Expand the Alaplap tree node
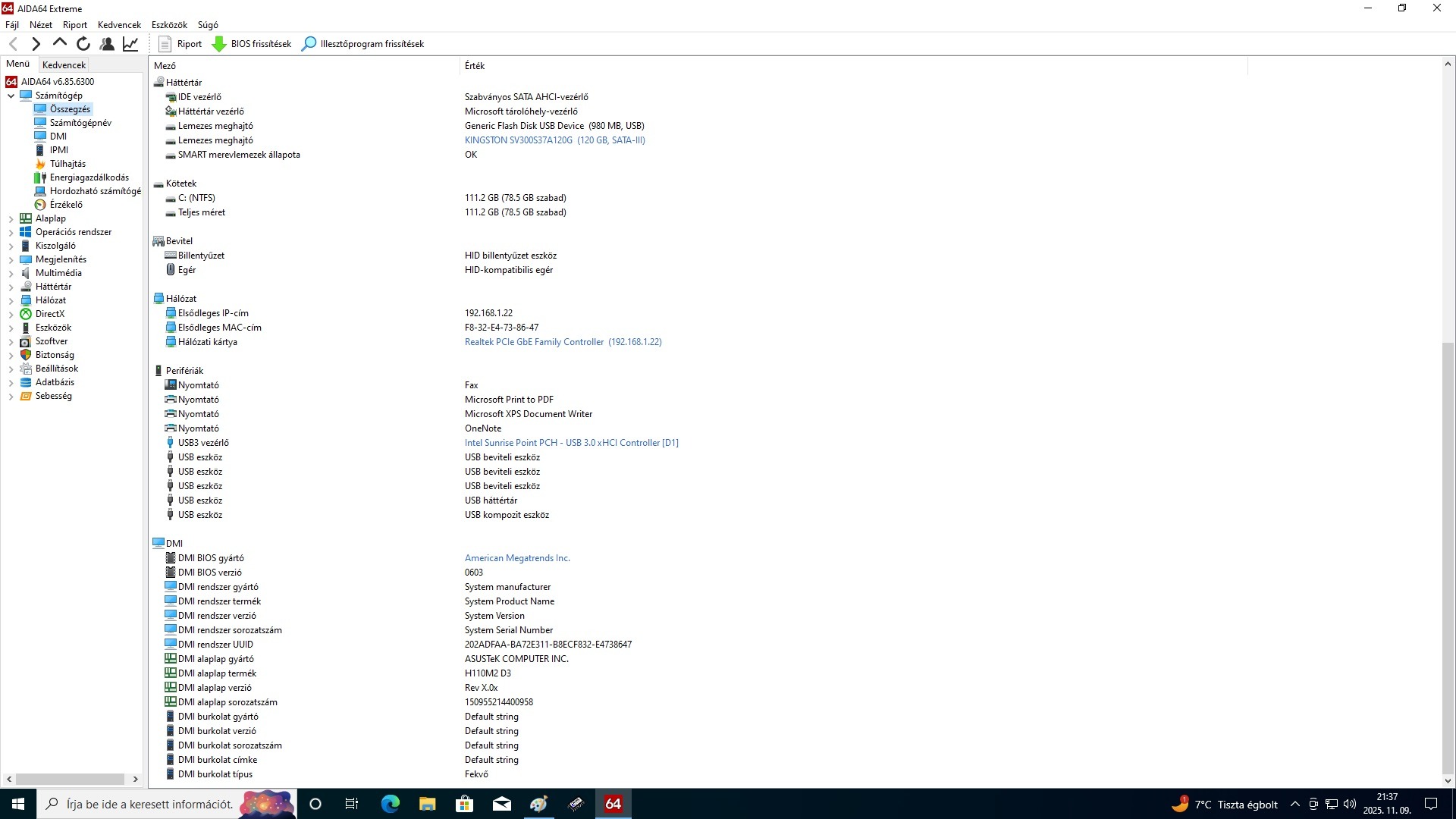Image resolution: width=1456 pixels, height=819 pixels. point(11,219)
